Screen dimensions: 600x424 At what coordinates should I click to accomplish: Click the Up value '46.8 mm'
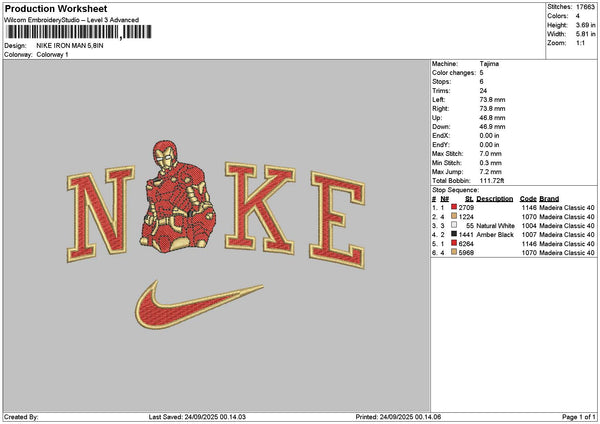pos(492,118)
